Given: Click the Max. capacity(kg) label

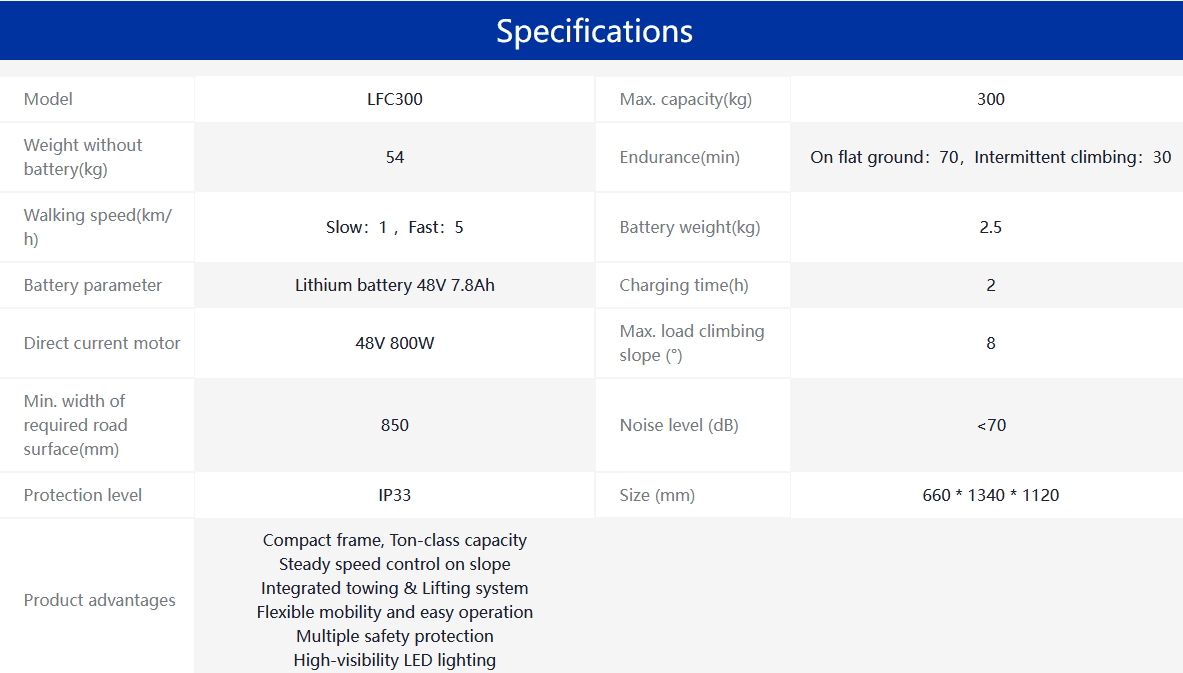Looking at the screenshot, I should 685,99.
